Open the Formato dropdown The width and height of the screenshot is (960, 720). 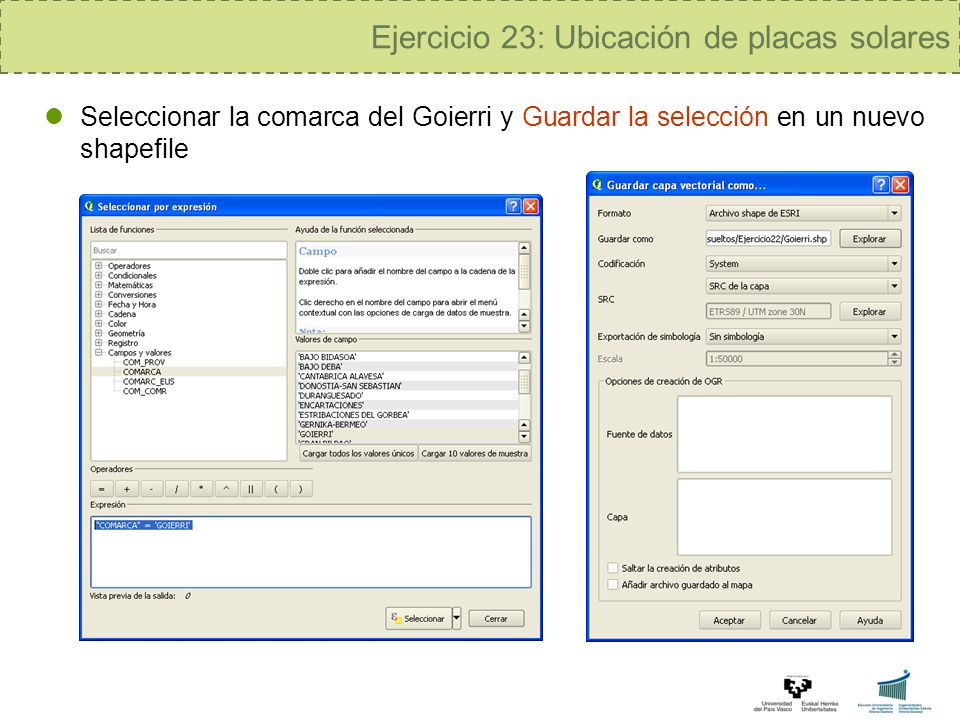(803, 213)
